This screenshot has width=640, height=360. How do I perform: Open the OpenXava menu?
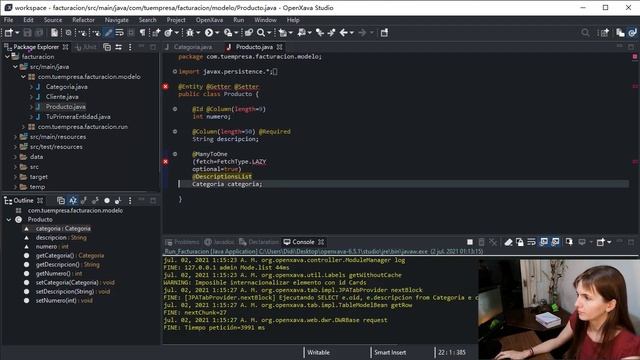209,20
